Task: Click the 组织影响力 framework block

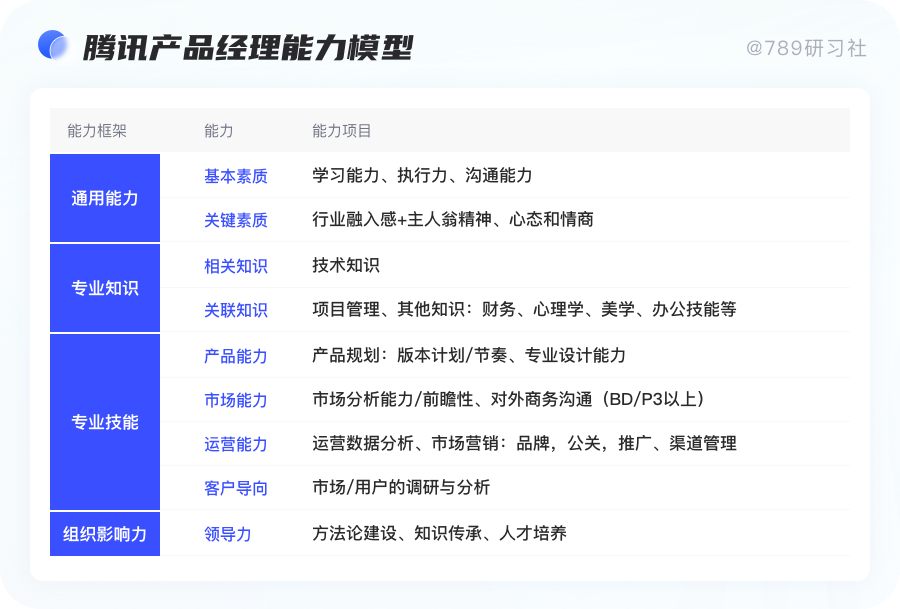Action: (105, 534)
